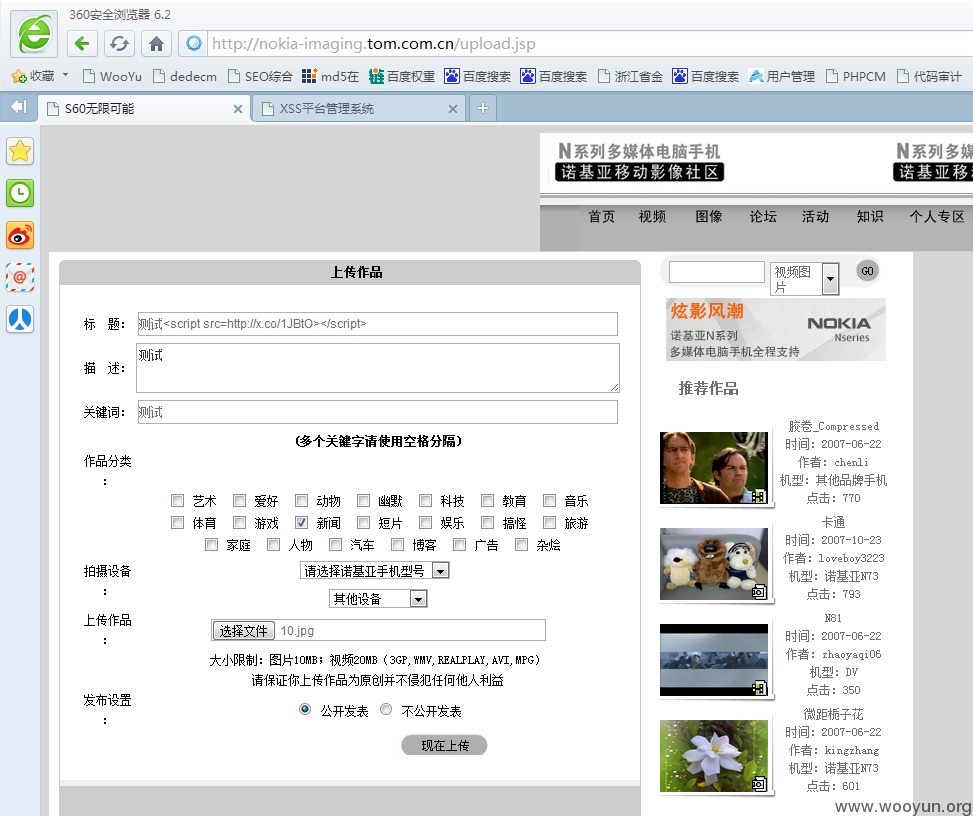Click the 现在上传 submit button
Image resolution: width=973 pixels, height=816 pixels.
pos(444,745)
